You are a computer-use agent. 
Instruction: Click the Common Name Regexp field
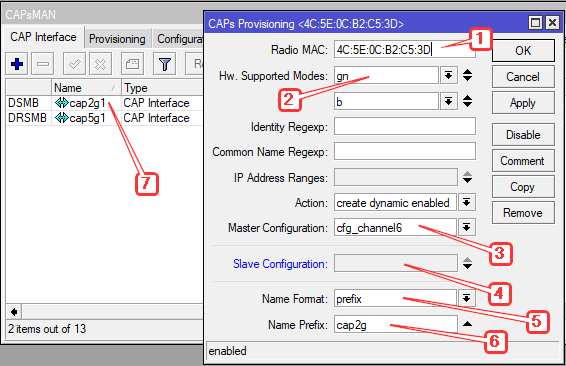tap(405, 151)
